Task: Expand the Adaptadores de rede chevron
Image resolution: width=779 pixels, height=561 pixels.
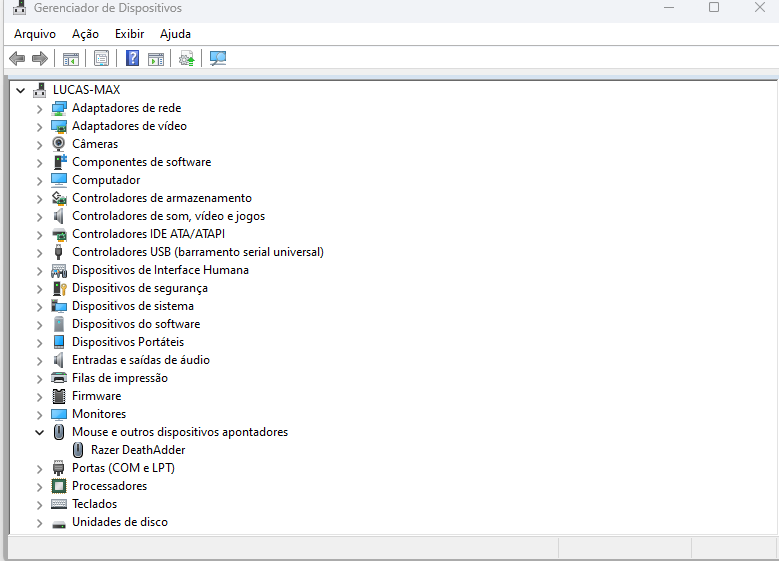Action: point(39,109)
